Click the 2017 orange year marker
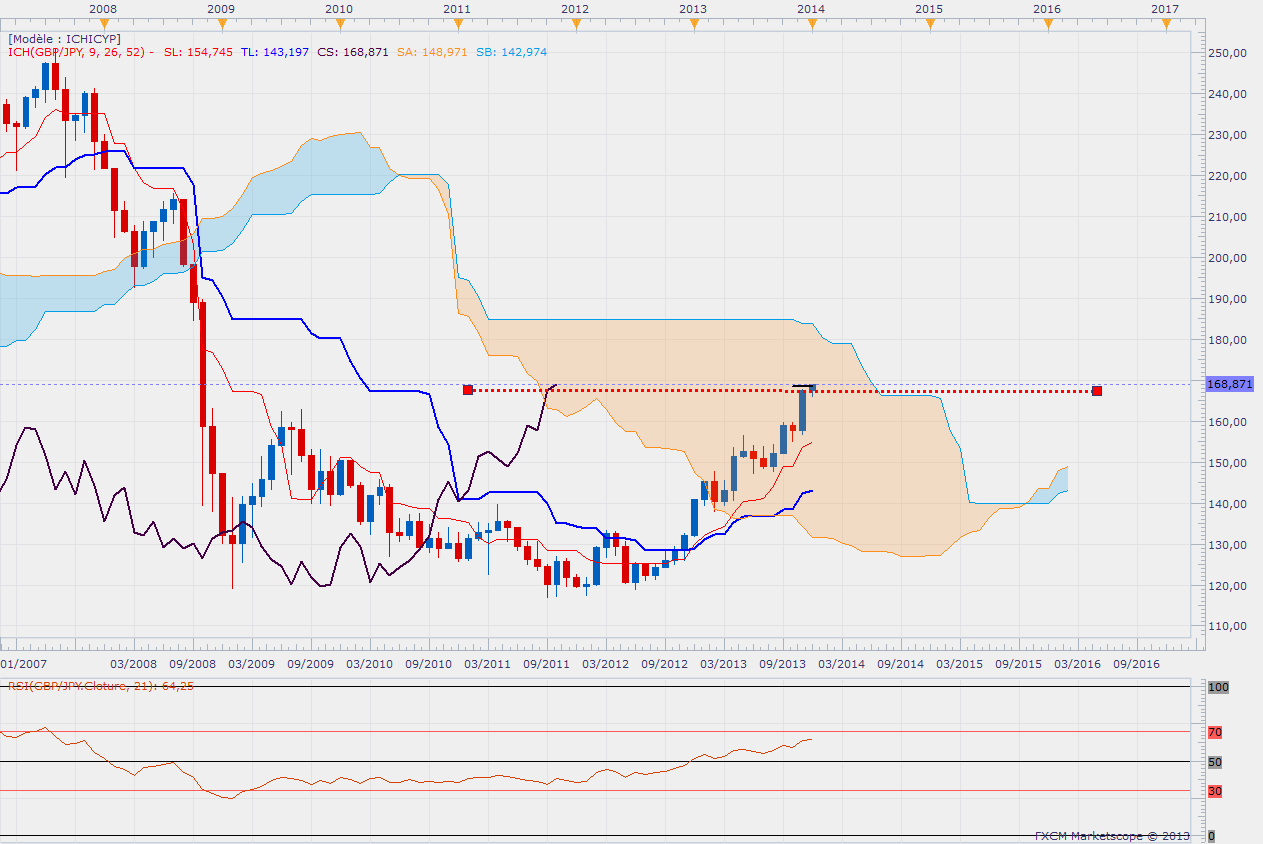The height and width of the screenshot is (844, 1263). click(x=1165, y=24)
